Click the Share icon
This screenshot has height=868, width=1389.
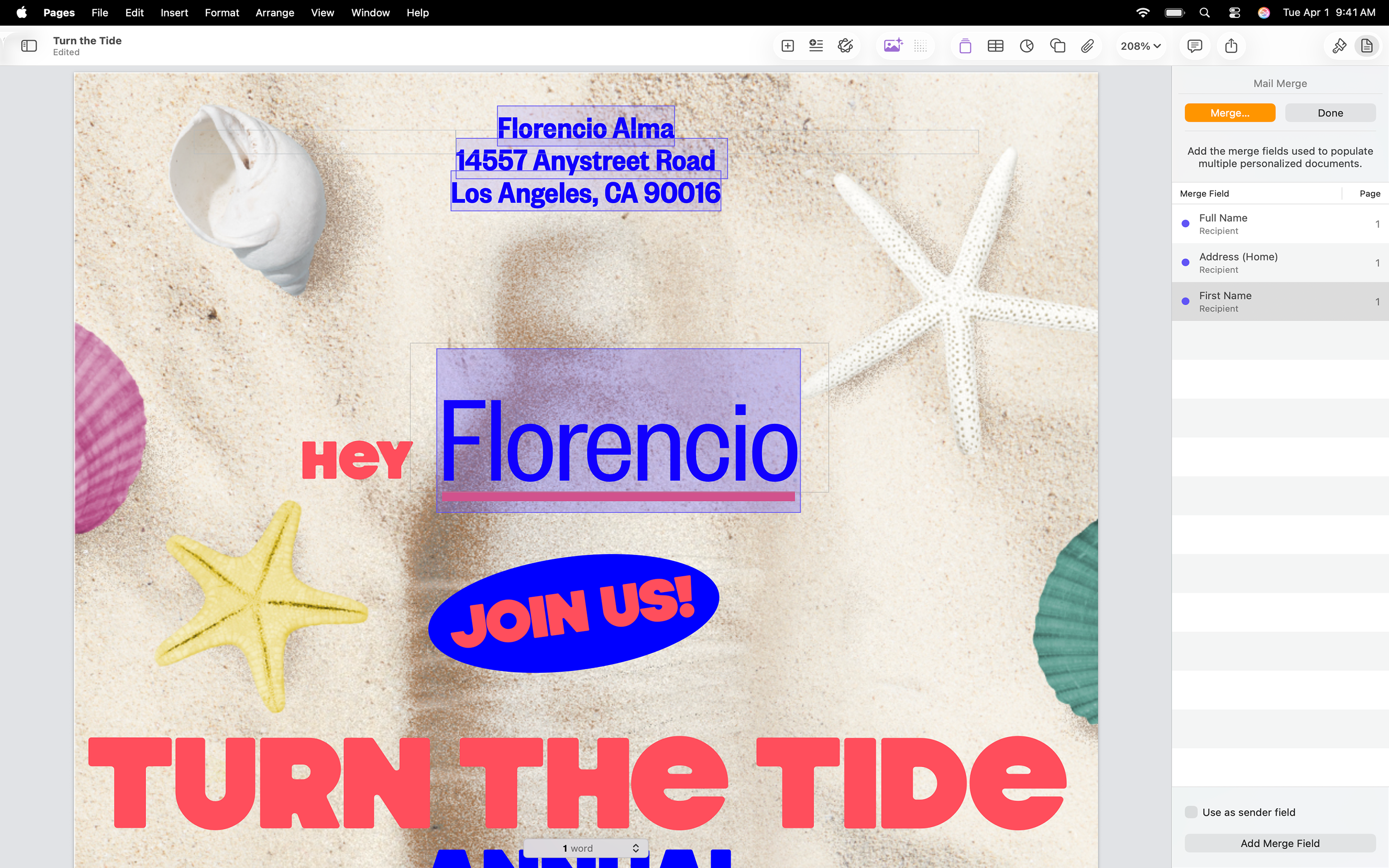(x=1231, y=46)
